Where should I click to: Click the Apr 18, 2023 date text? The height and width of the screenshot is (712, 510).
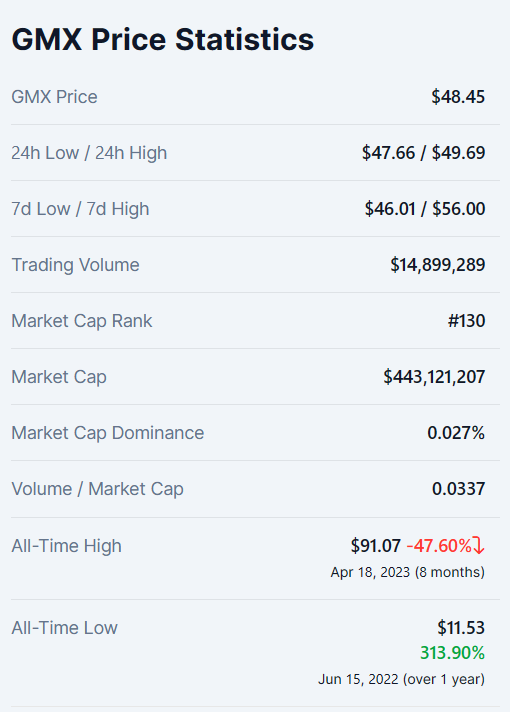[370, 572]
